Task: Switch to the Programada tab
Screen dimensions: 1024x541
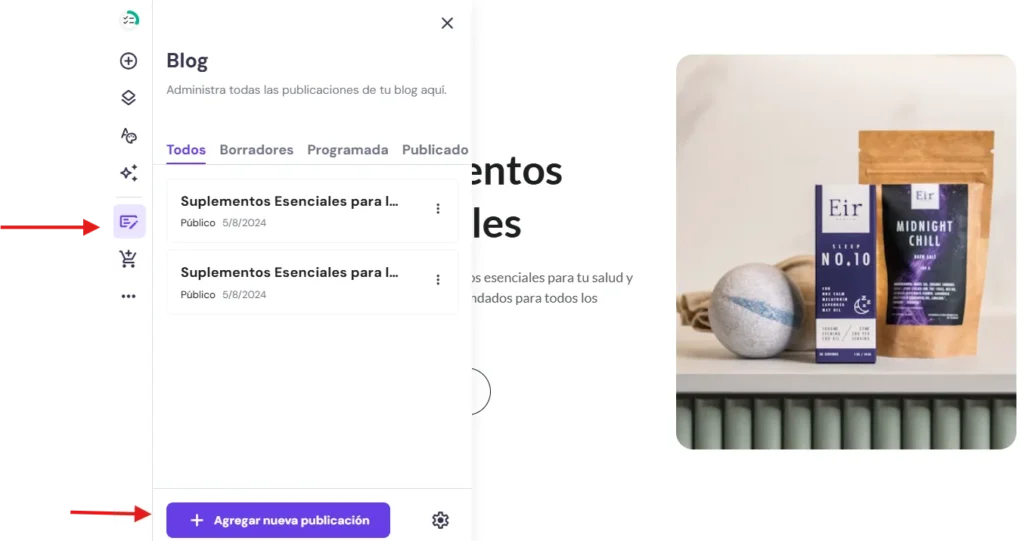Action: [348, 150]
